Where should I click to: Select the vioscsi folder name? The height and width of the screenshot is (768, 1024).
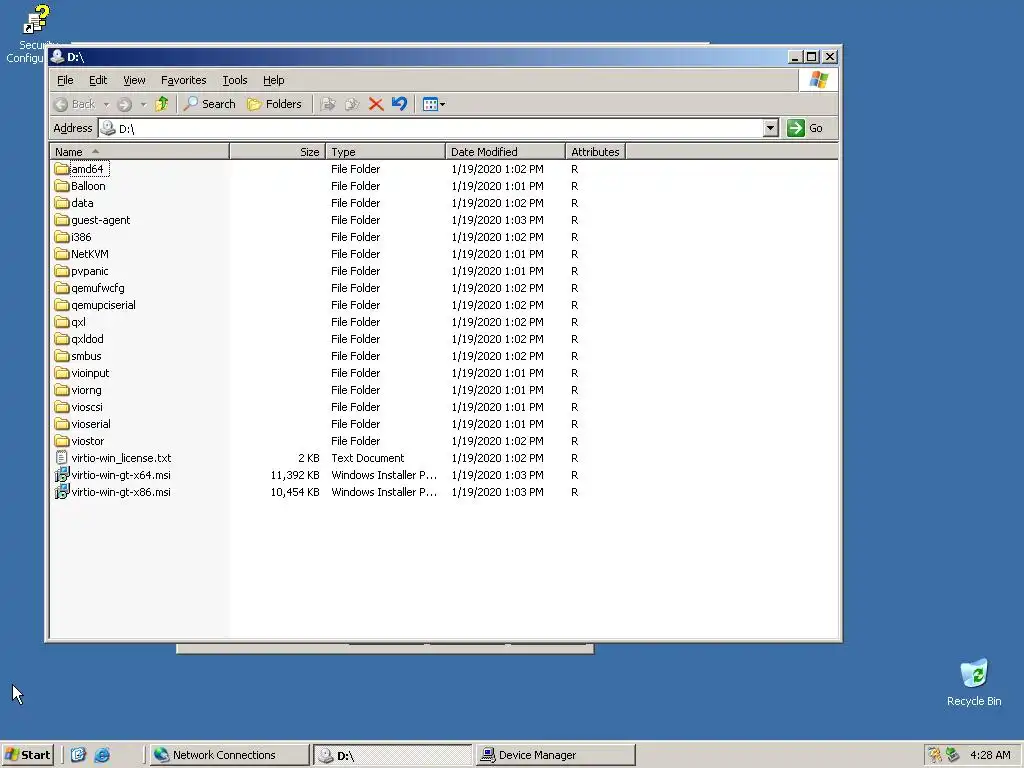pyautogui.click(x=87, y=407)
